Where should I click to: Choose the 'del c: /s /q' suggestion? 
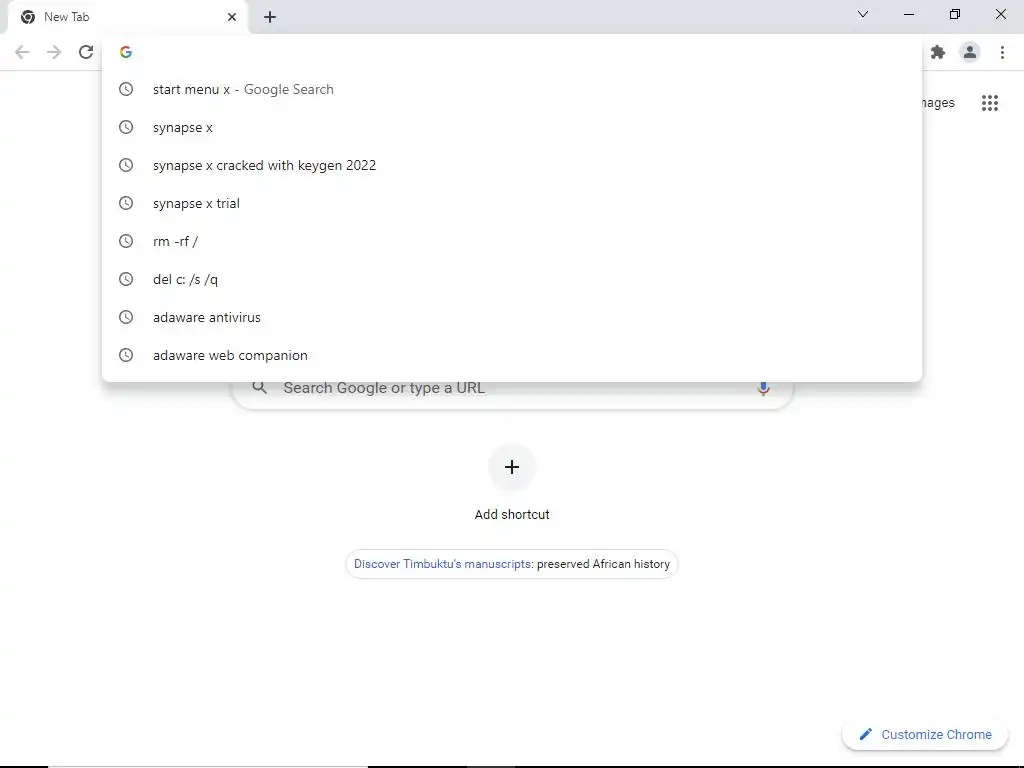512,279
